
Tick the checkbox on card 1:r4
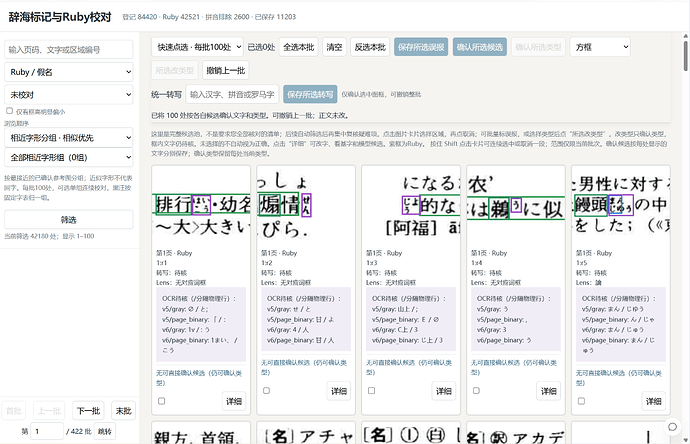[476, 390]
